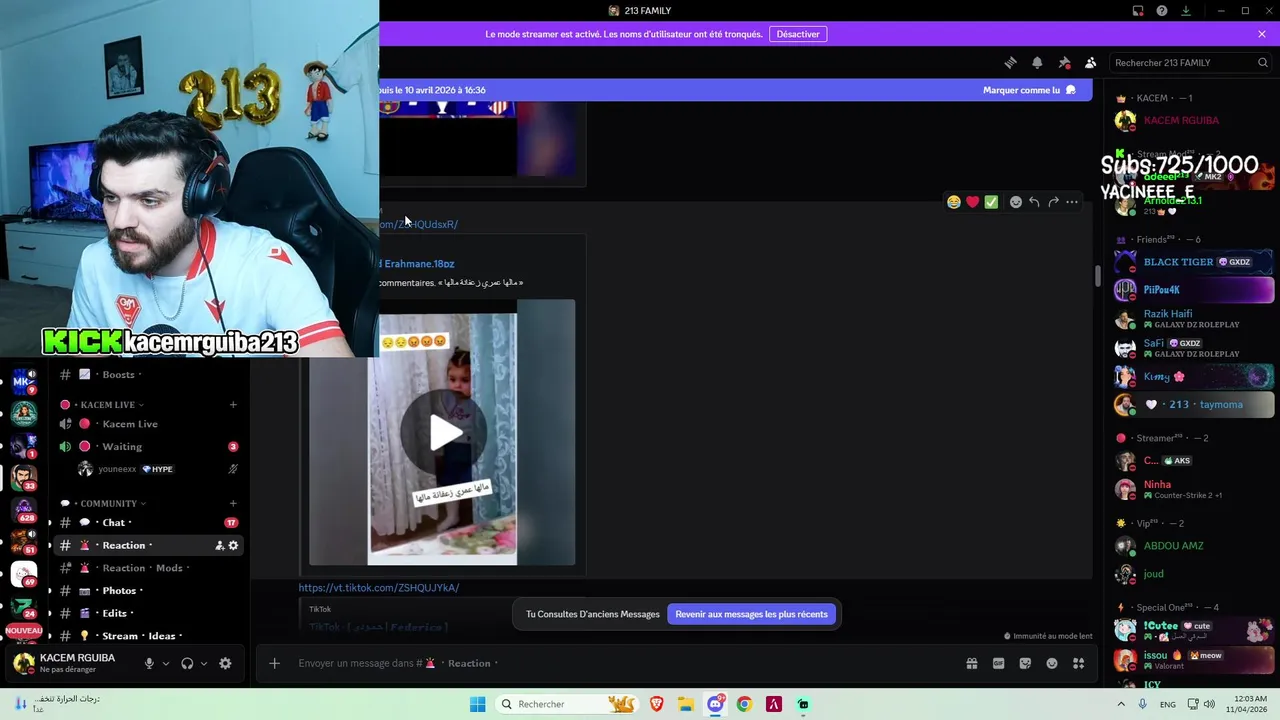Open the sticker picker
The width and height of the screenshot is (1280, 720).
coord(1025,663)
